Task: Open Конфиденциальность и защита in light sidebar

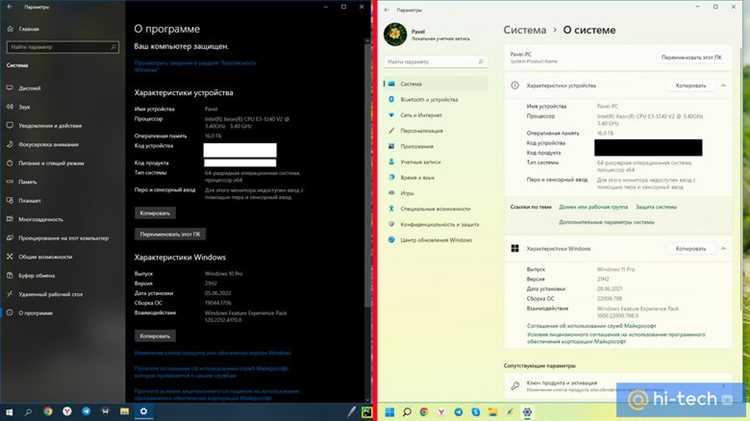Action: click(439, 224)
